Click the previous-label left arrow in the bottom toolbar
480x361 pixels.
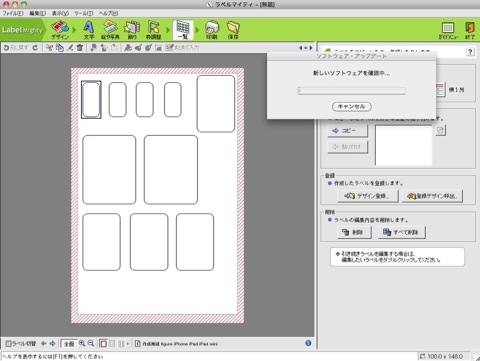(43, 343)
